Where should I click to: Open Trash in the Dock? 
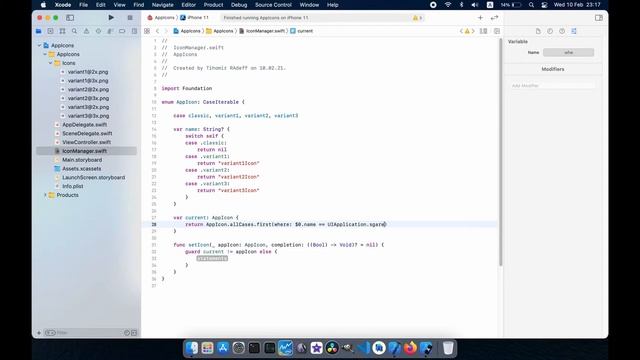(x=448, y=348)
